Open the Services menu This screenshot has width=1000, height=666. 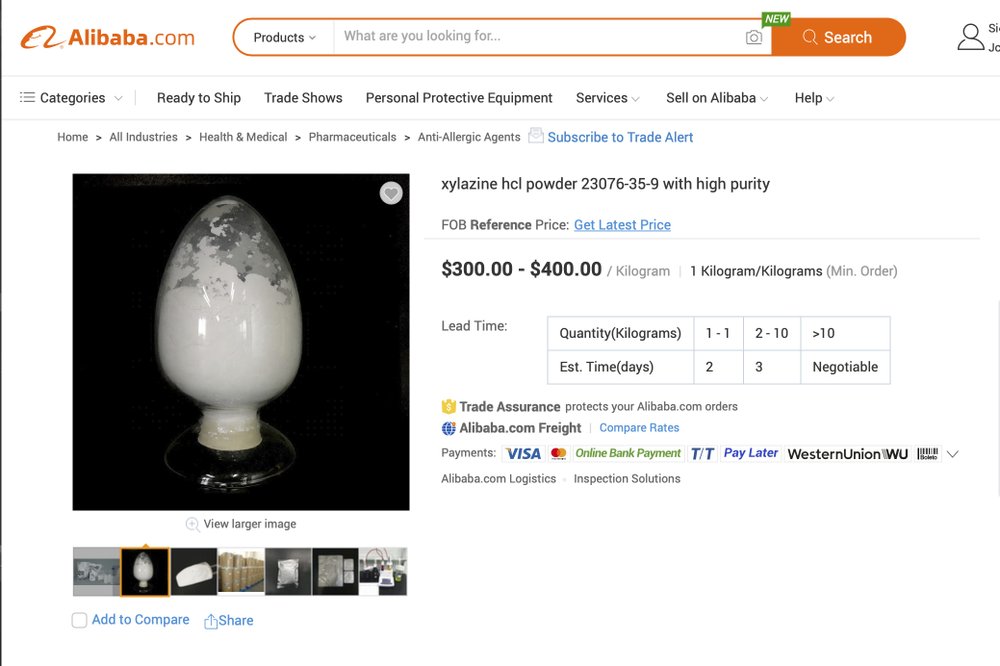(607, 98)
